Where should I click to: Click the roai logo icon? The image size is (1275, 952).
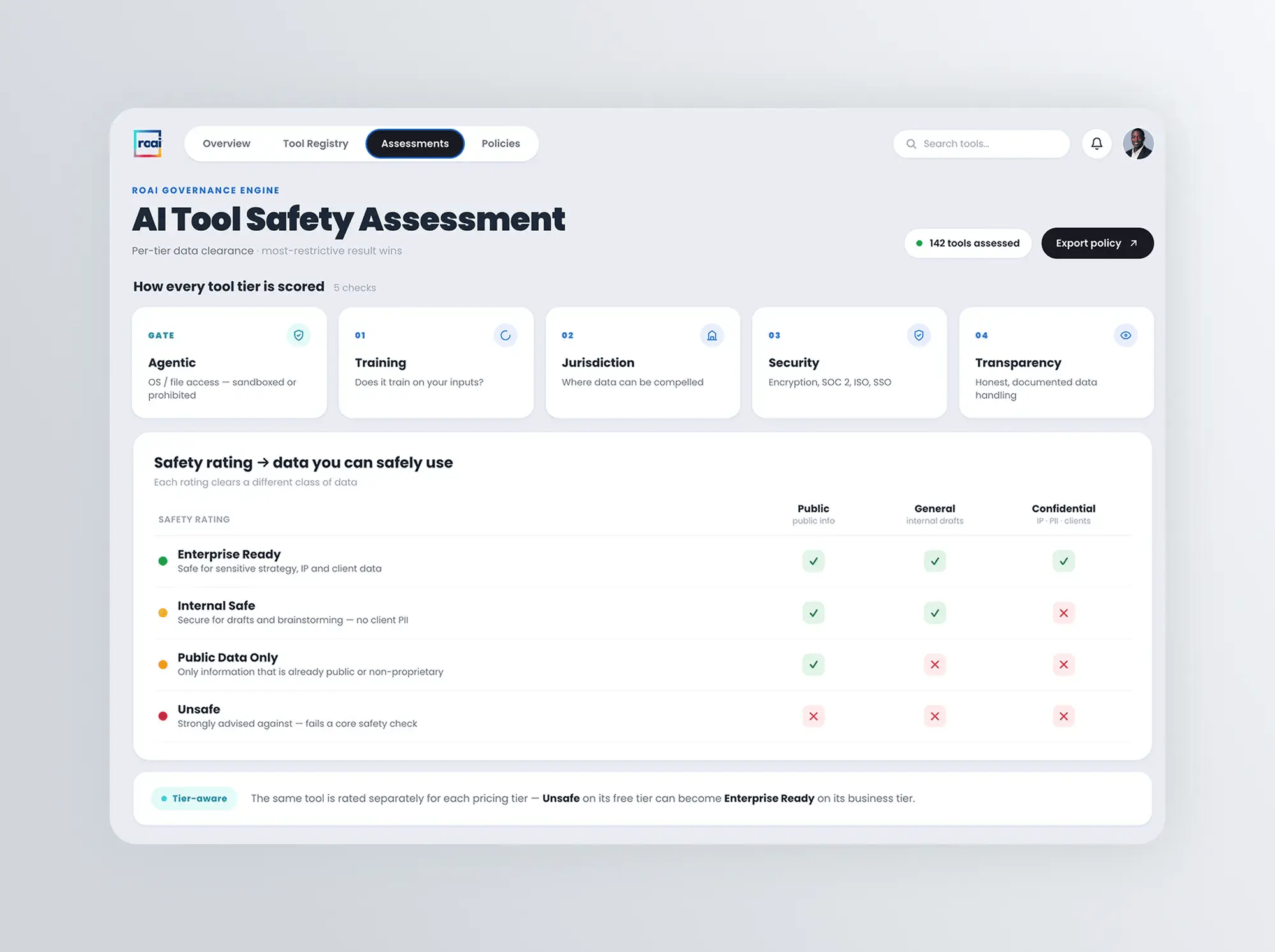148,143
